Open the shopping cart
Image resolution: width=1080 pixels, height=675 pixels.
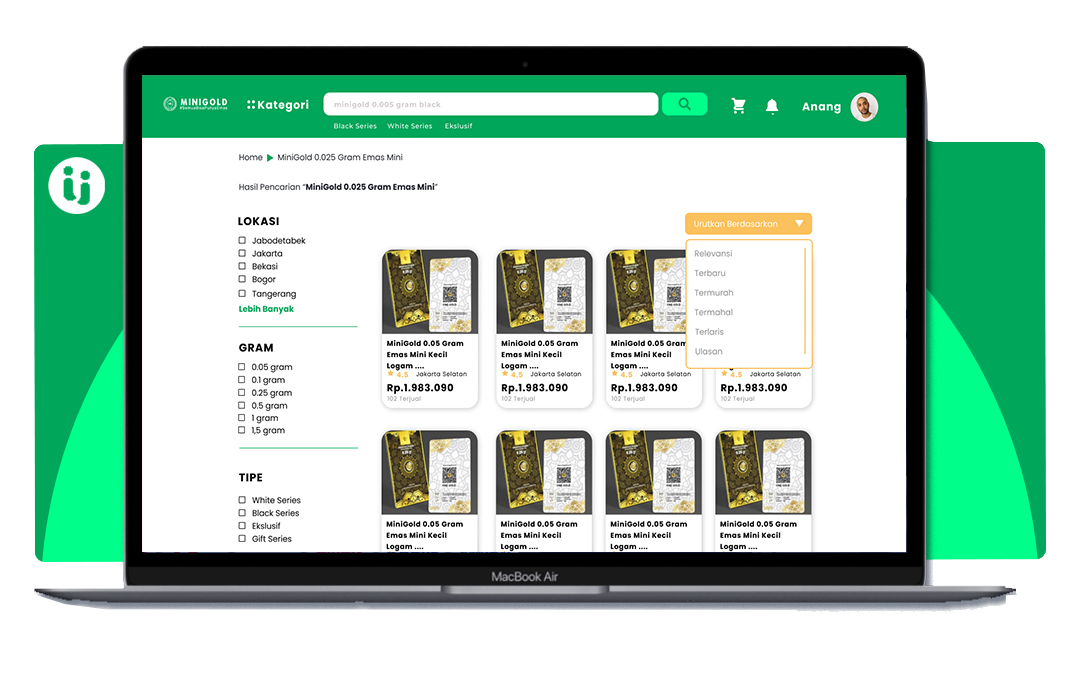(x=739, y=106)
